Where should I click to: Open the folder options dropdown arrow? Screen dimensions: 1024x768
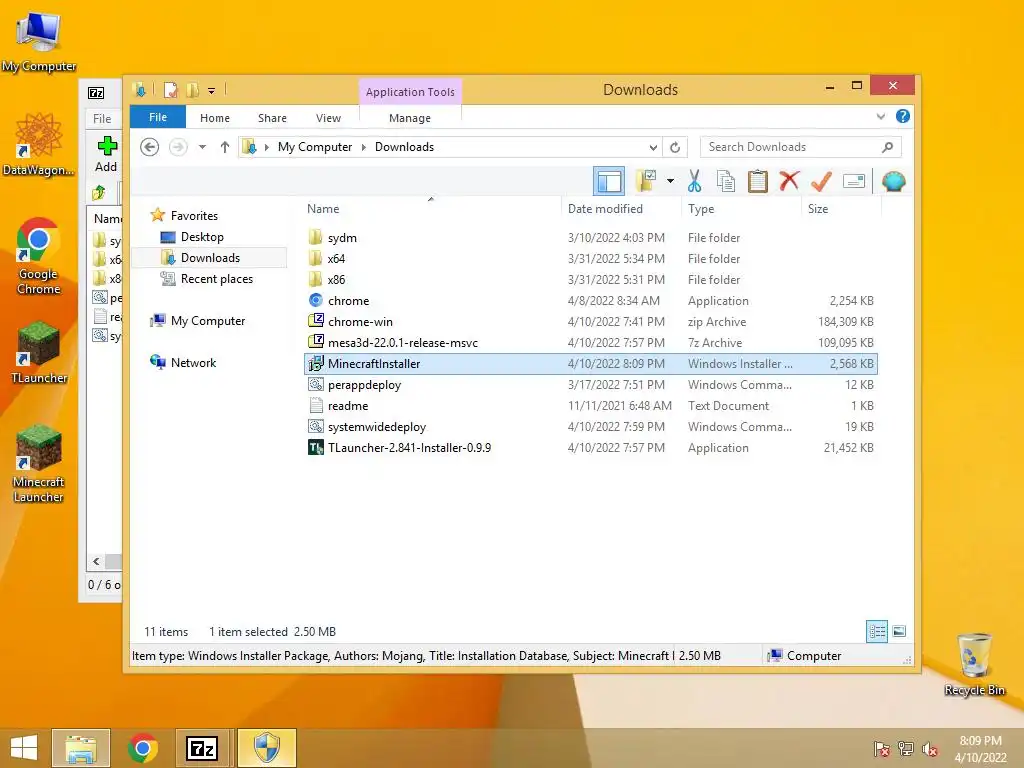(x=670, y=181)
